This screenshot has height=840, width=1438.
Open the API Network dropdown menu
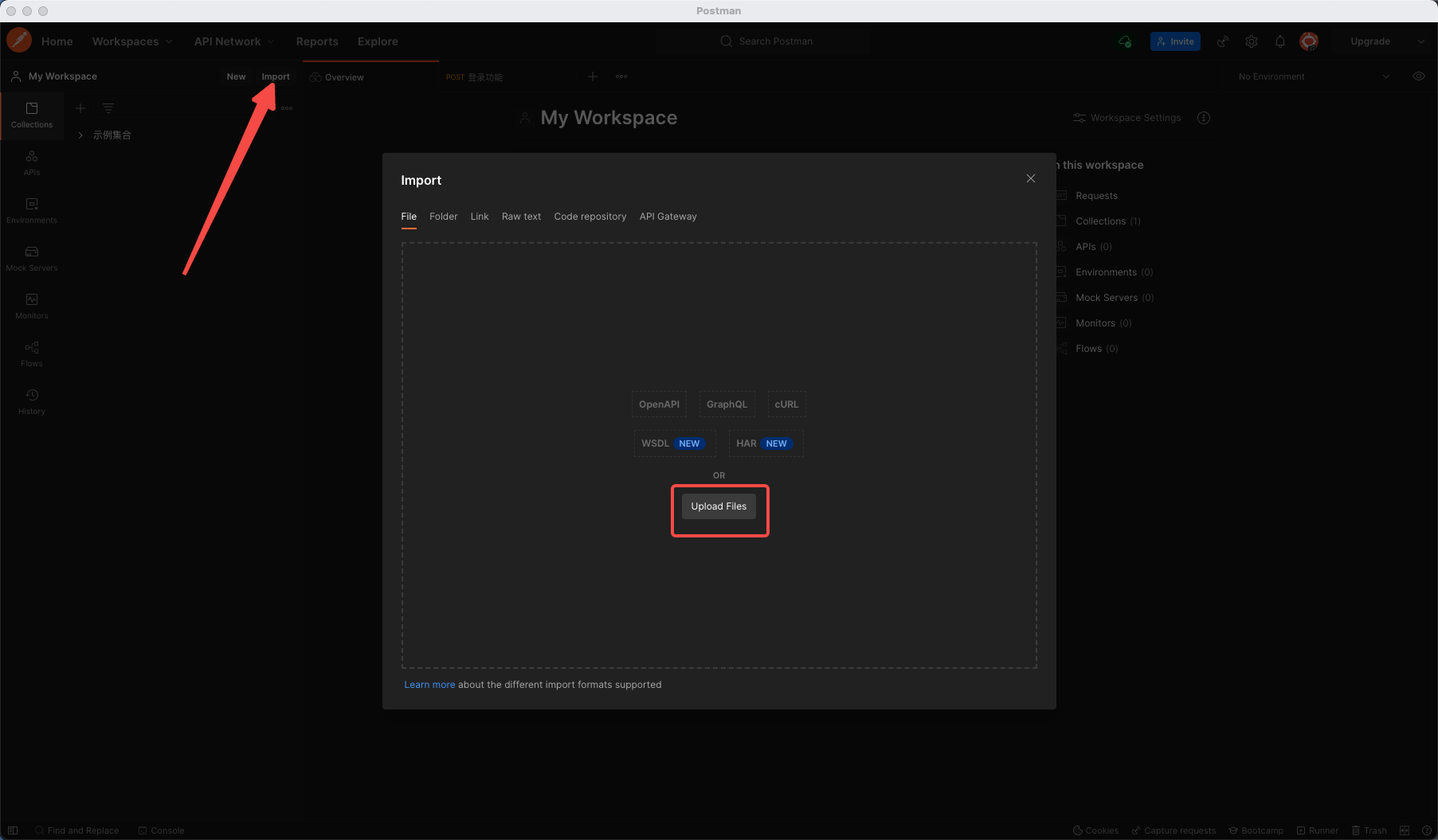tap(234, 41)
